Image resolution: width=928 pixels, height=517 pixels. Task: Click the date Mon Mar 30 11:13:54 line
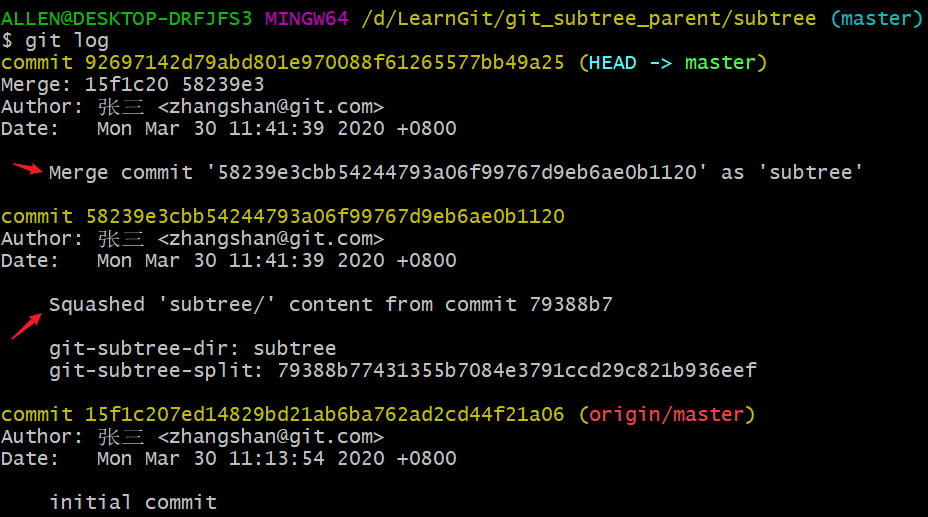(x=228, y=458)
